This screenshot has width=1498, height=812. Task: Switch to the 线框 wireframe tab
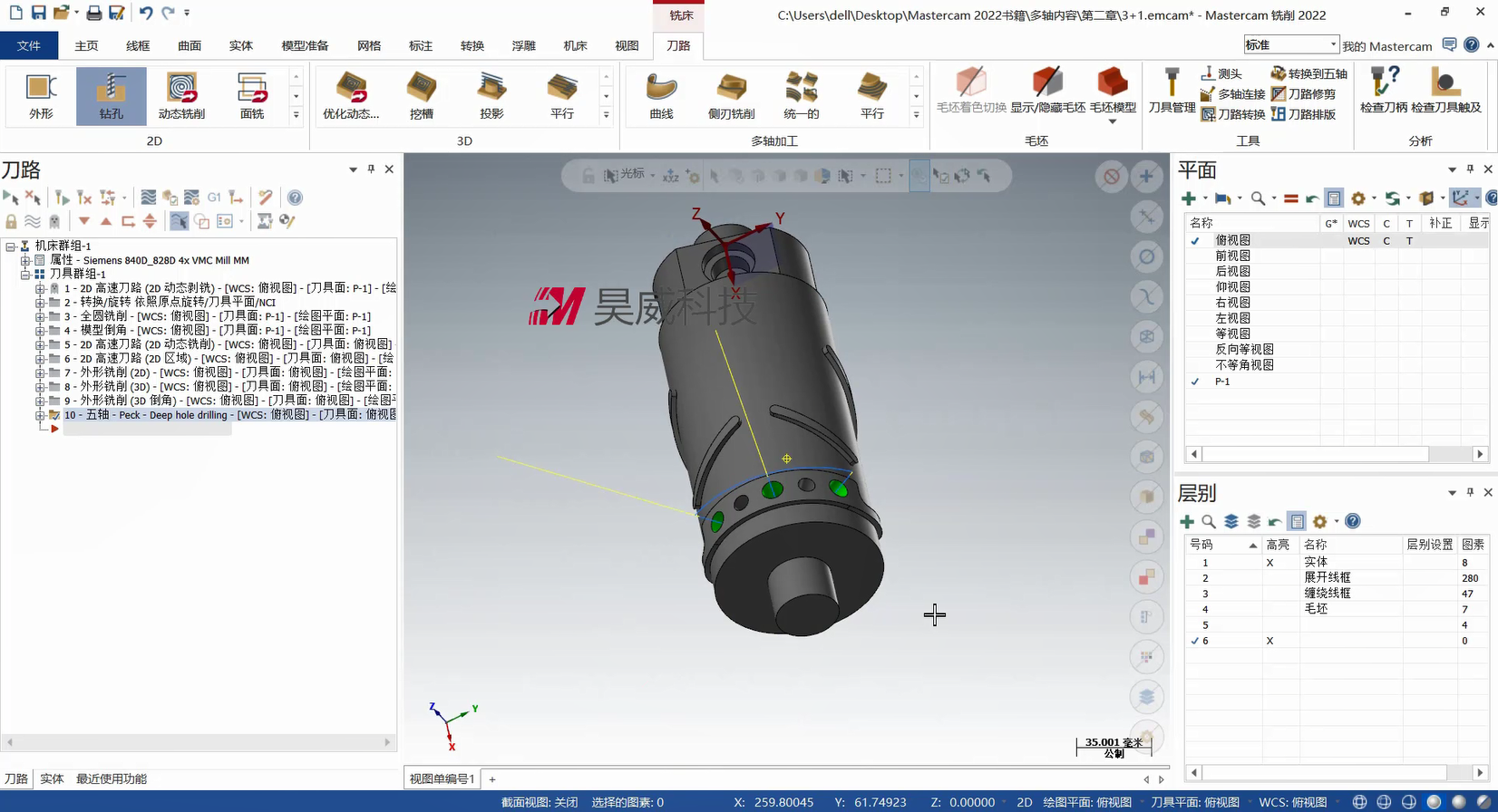pos(138,45)
